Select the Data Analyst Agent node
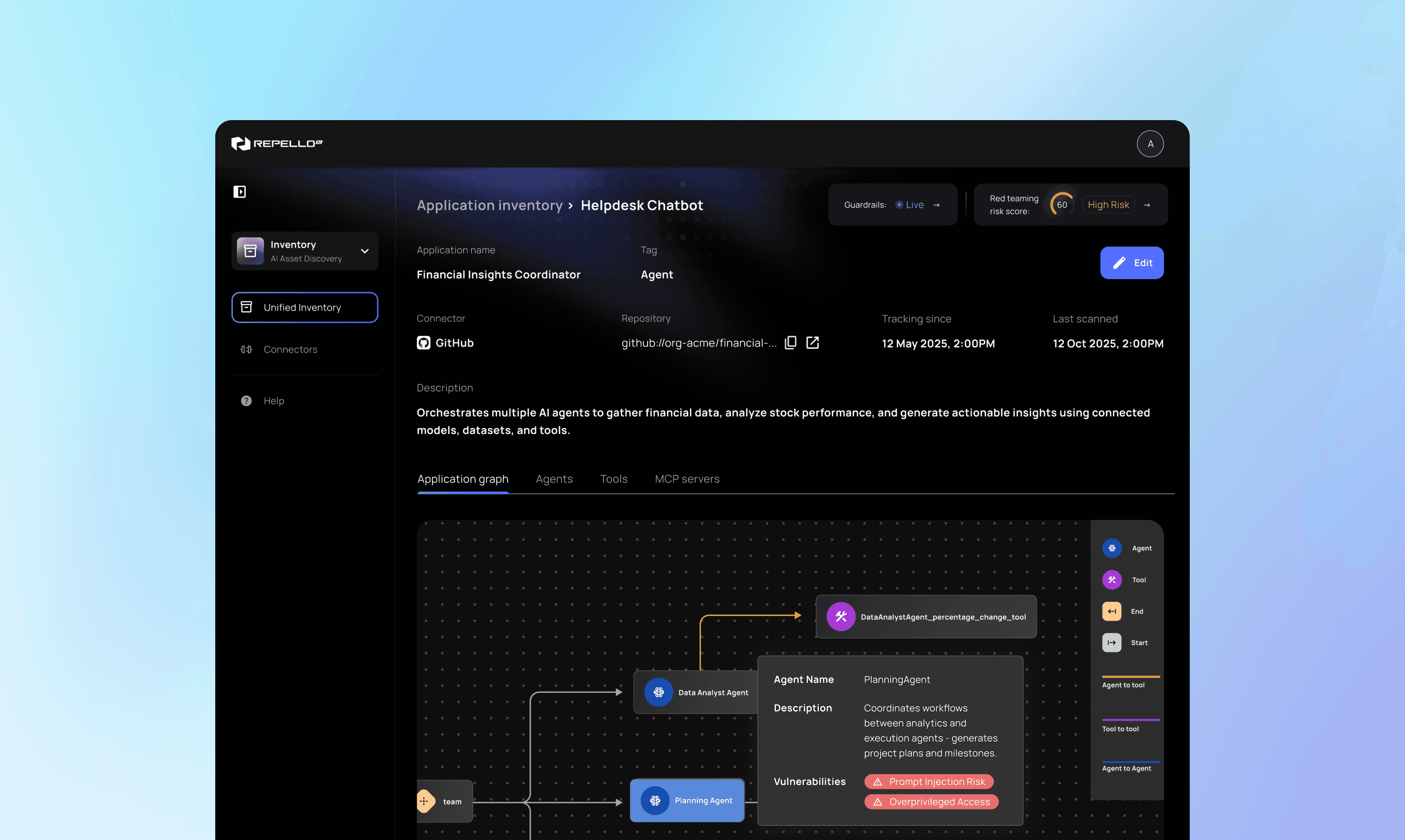This screenshot has height=840, width=1405. (x=696, y=692)
